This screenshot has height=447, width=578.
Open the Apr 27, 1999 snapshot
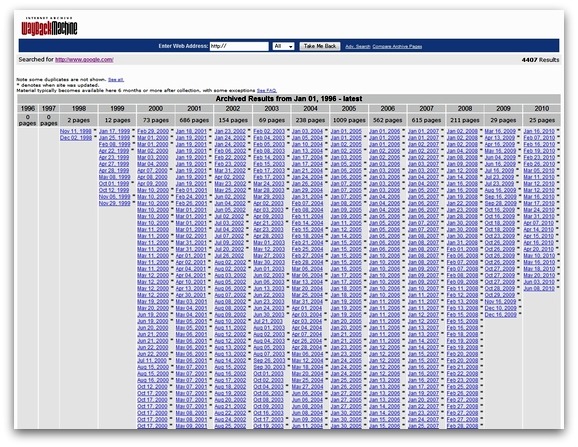(x=114, y=164)
